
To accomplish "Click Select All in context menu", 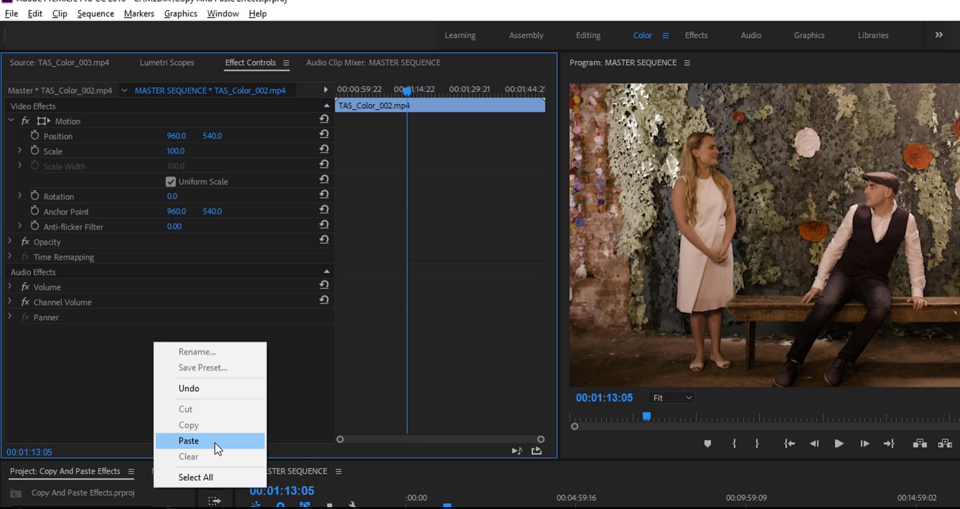I will [196, 477].
